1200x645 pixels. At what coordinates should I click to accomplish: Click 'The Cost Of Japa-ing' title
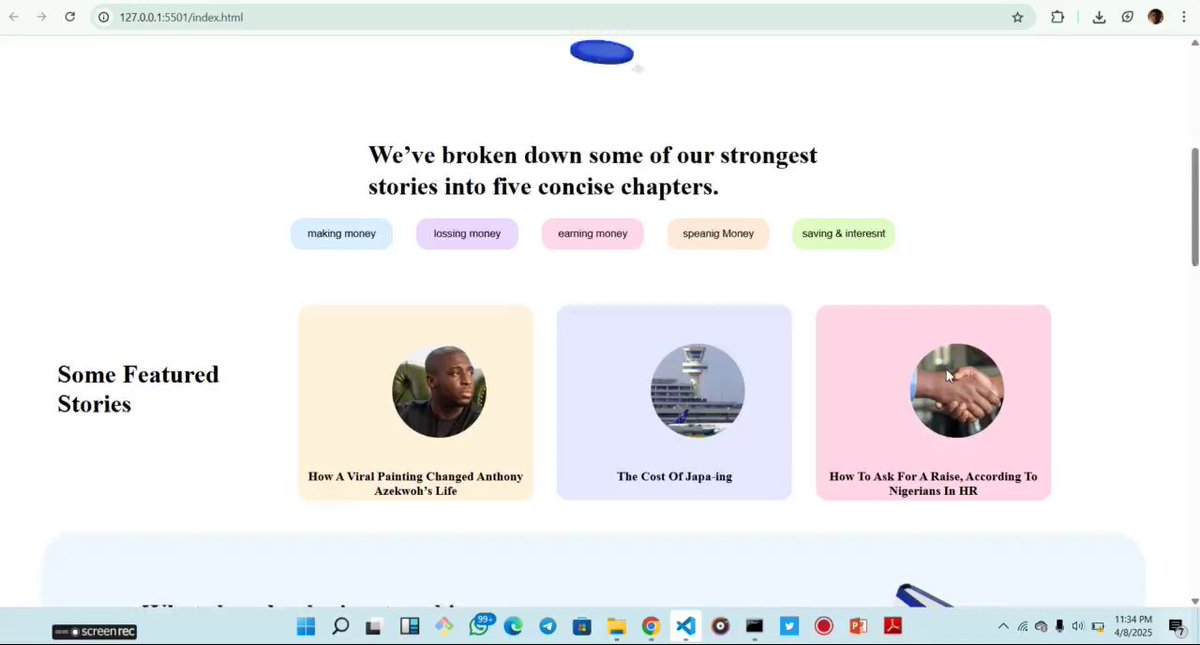tap(674, 477)
